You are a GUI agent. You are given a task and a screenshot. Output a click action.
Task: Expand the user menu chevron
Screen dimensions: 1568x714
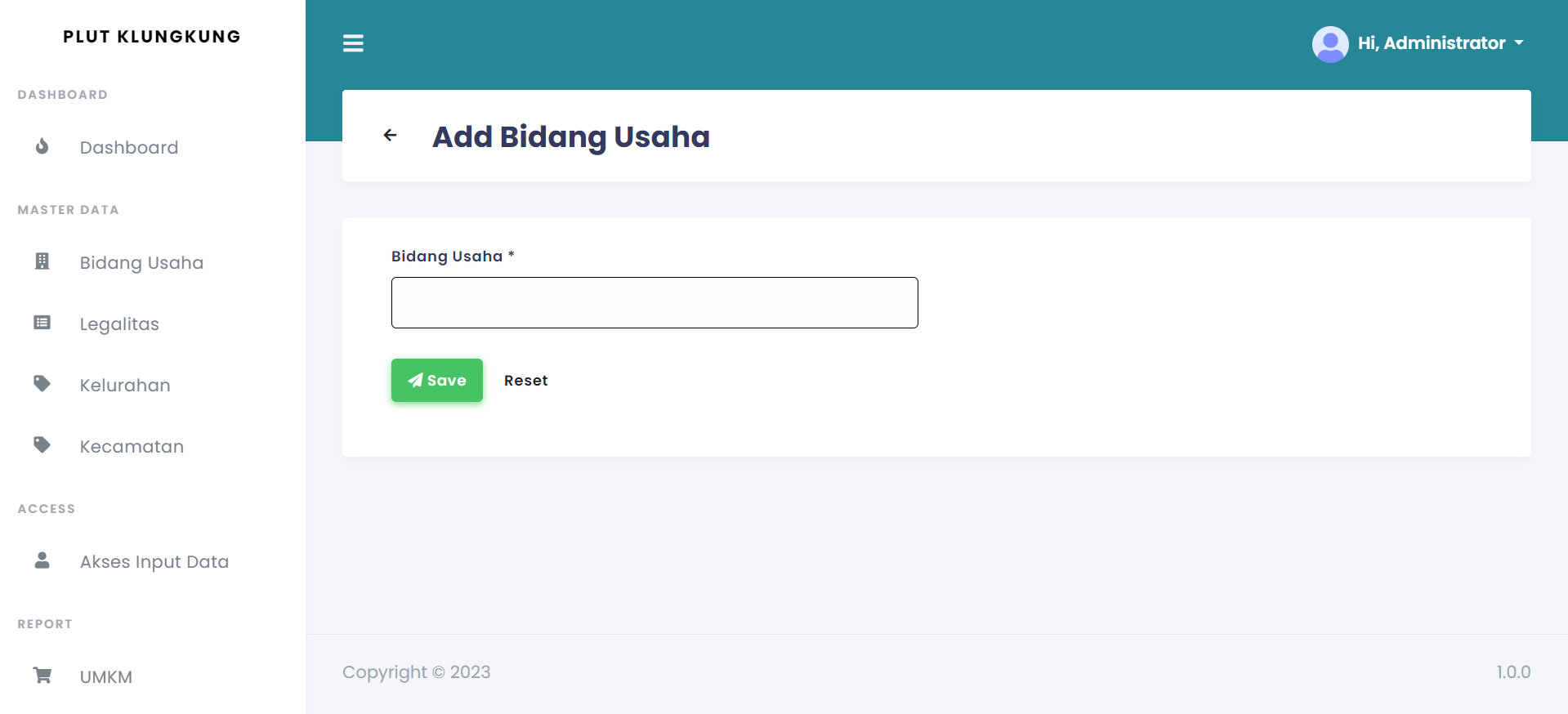(1520, 43)
